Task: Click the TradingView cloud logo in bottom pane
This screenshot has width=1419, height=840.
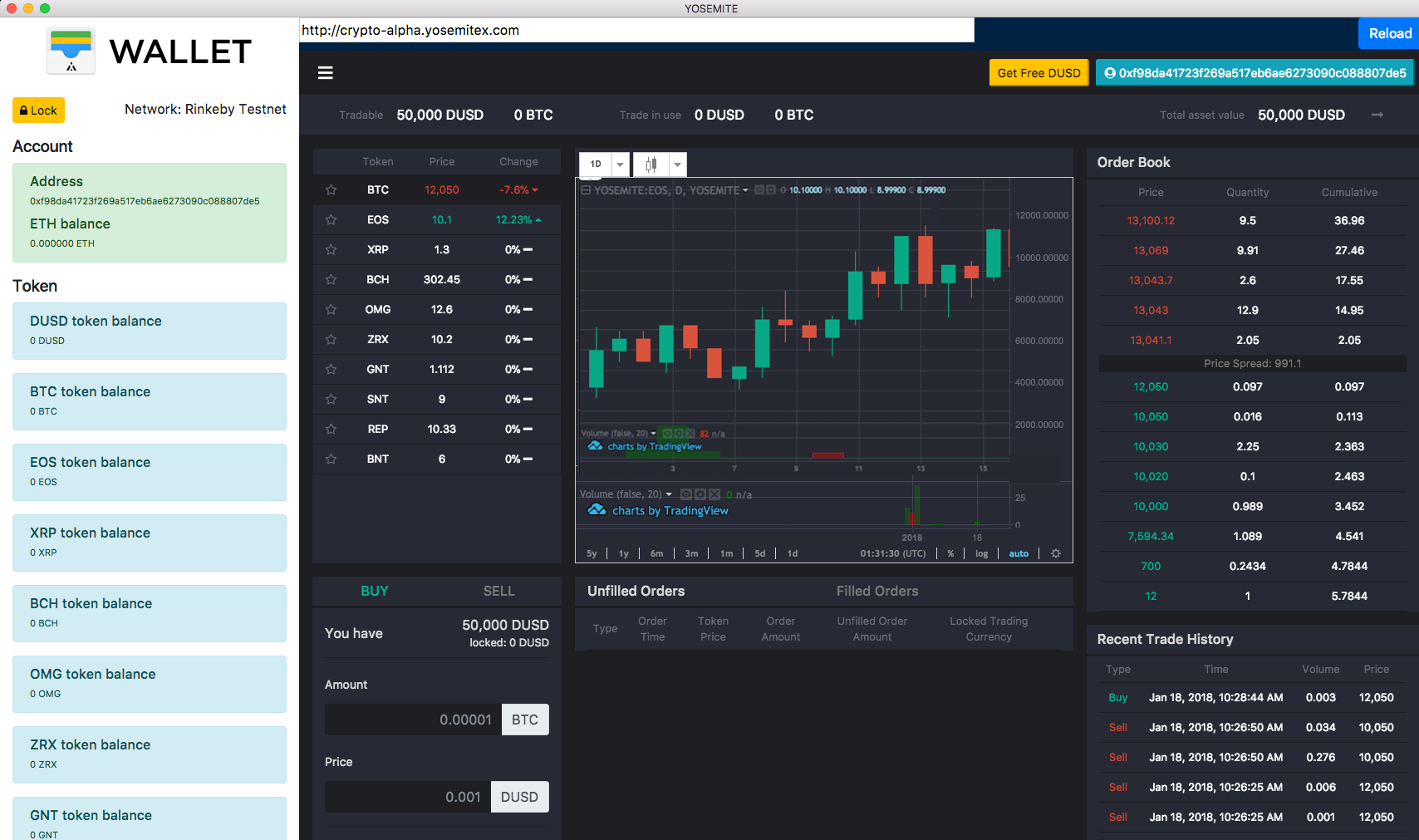Action: 597,510
